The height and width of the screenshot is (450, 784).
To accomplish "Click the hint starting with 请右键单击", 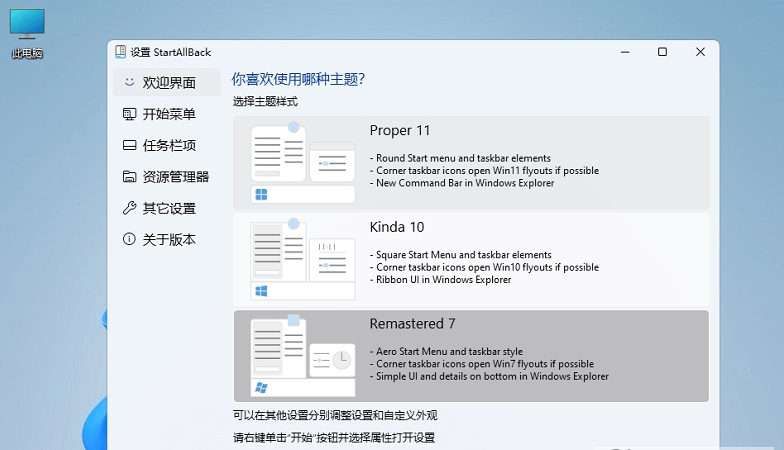I will [x=334, y=438].
